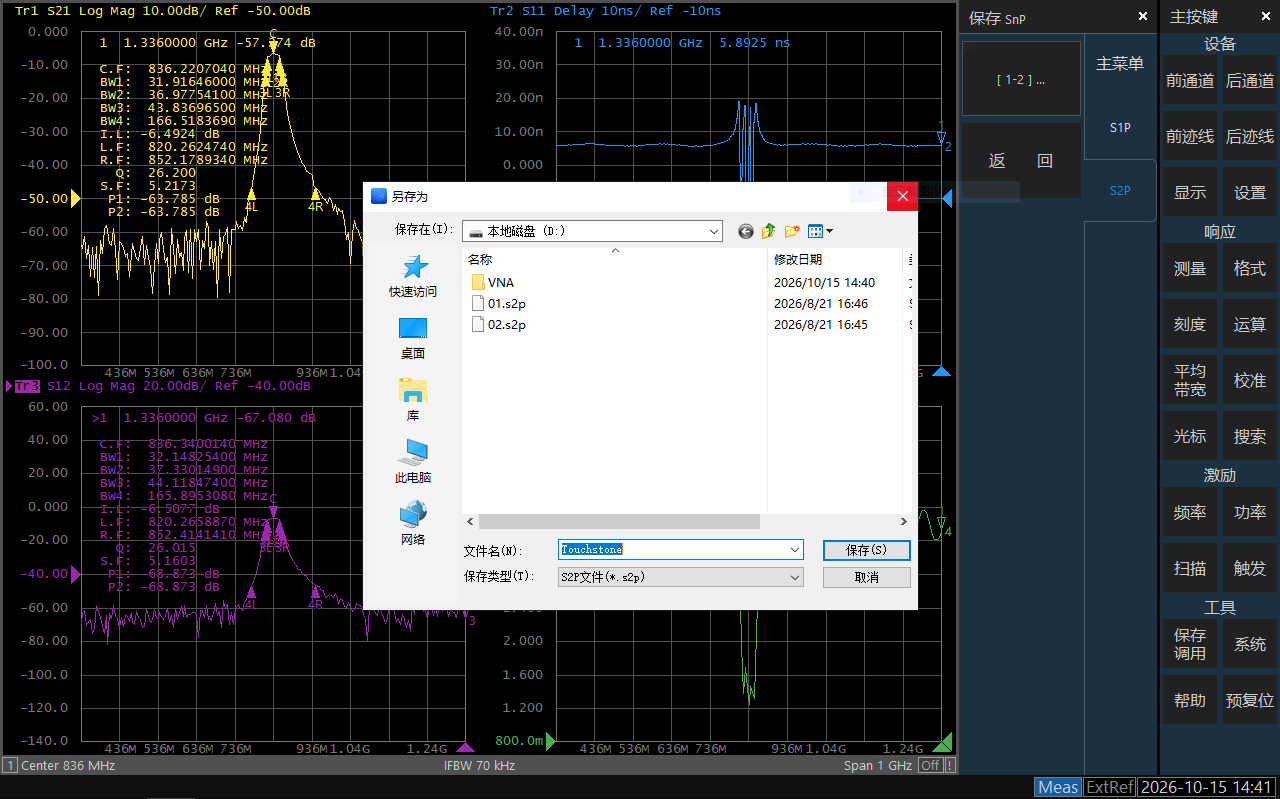This screenshot has width=1280, height=799.
Task: Open the view menu icon in dialog
Action: (820, 231)
